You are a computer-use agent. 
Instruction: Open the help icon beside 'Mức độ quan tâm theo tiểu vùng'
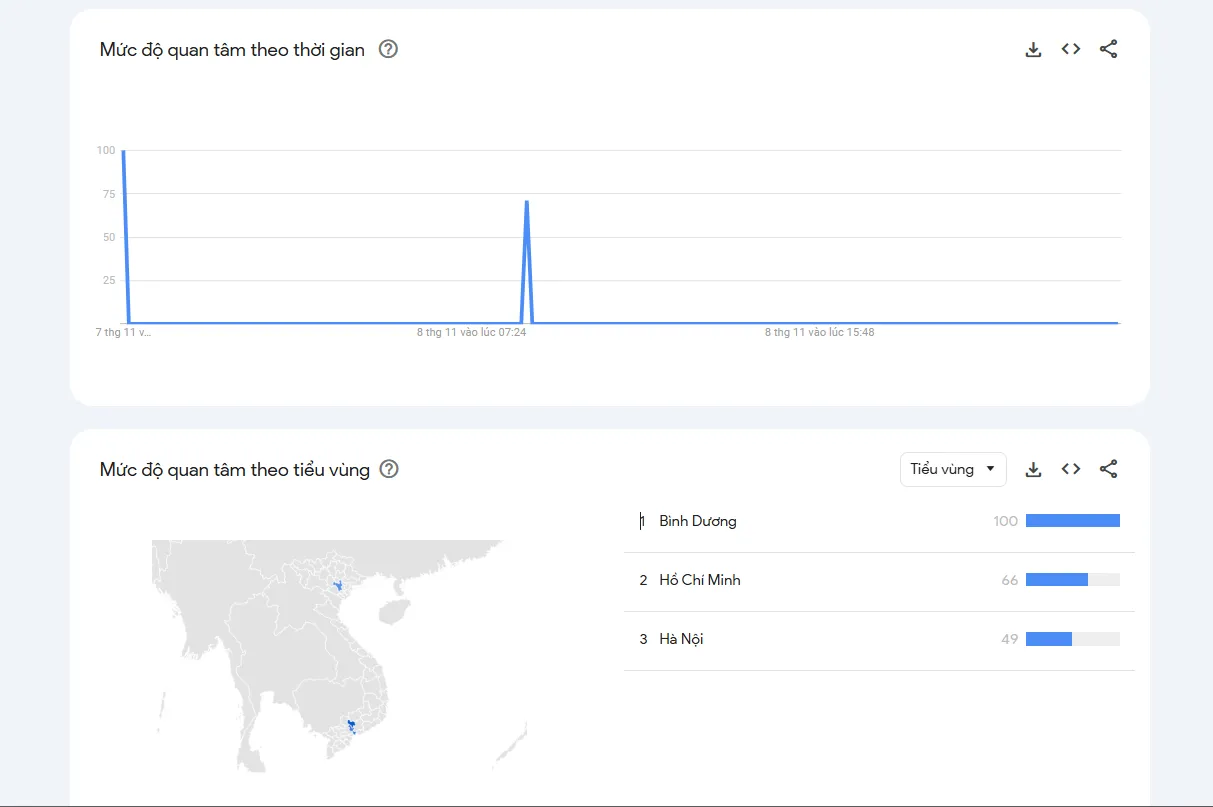[389, 469]
